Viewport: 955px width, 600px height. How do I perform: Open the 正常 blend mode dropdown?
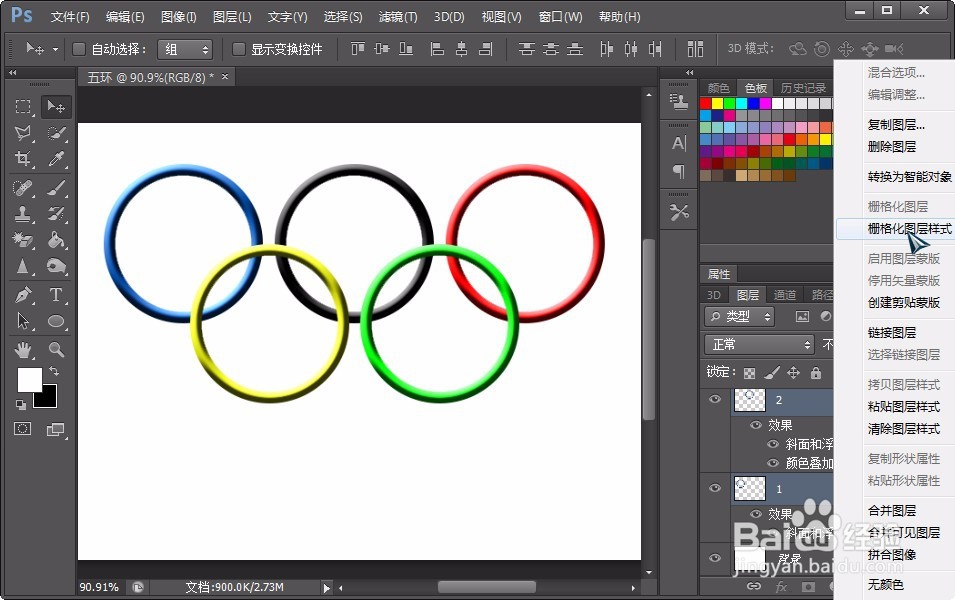[x=759, y=345]
